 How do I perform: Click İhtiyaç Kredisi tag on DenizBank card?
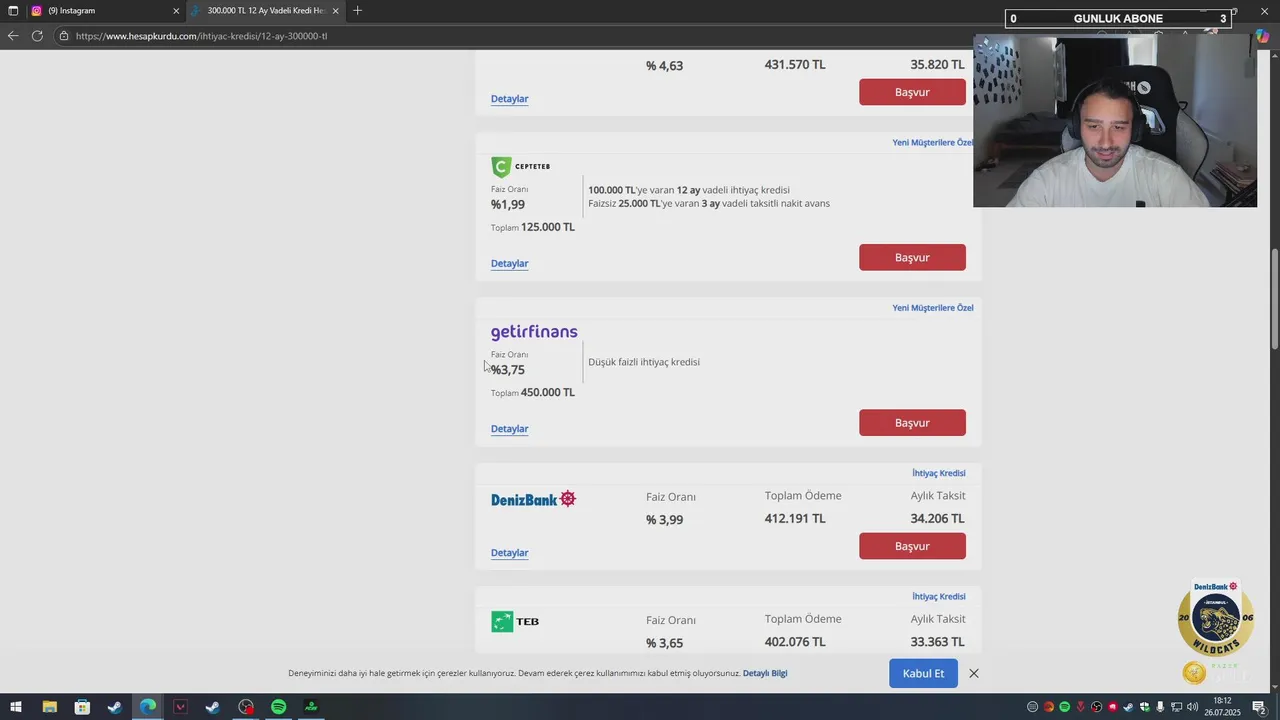click(x=938, y=473)
